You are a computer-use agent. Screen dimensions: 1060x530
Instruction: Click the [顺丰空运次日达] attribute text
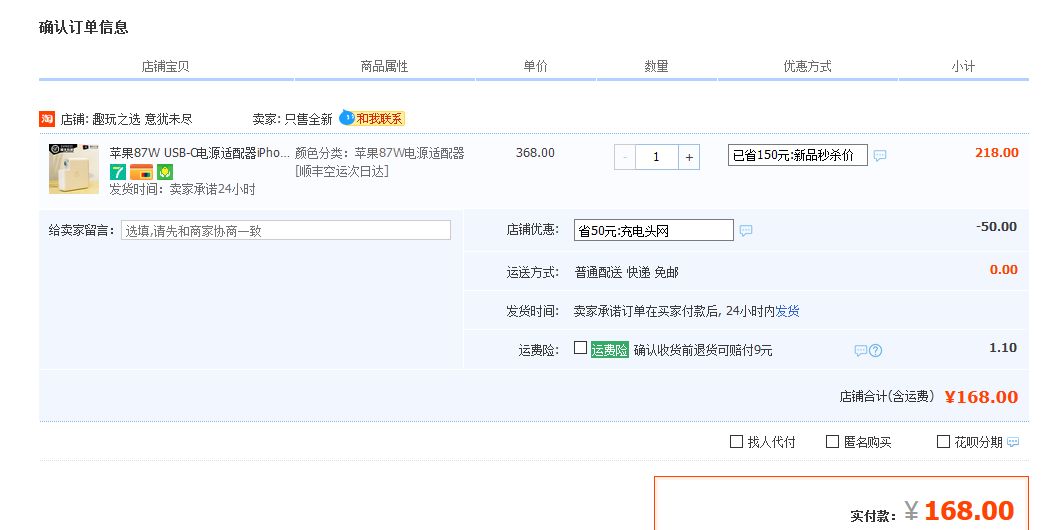coord(342,172)
